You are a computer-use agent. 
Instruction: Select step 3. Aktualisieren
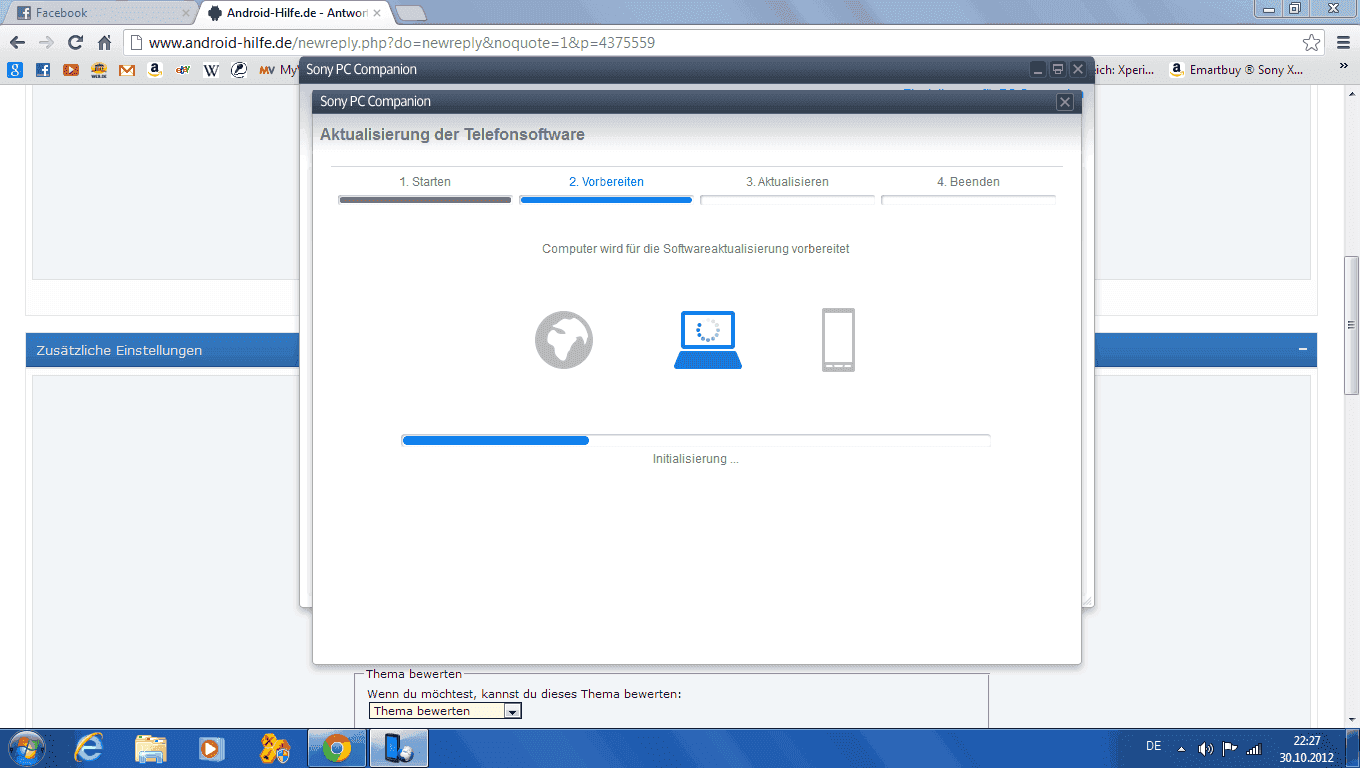pos(787,182)
